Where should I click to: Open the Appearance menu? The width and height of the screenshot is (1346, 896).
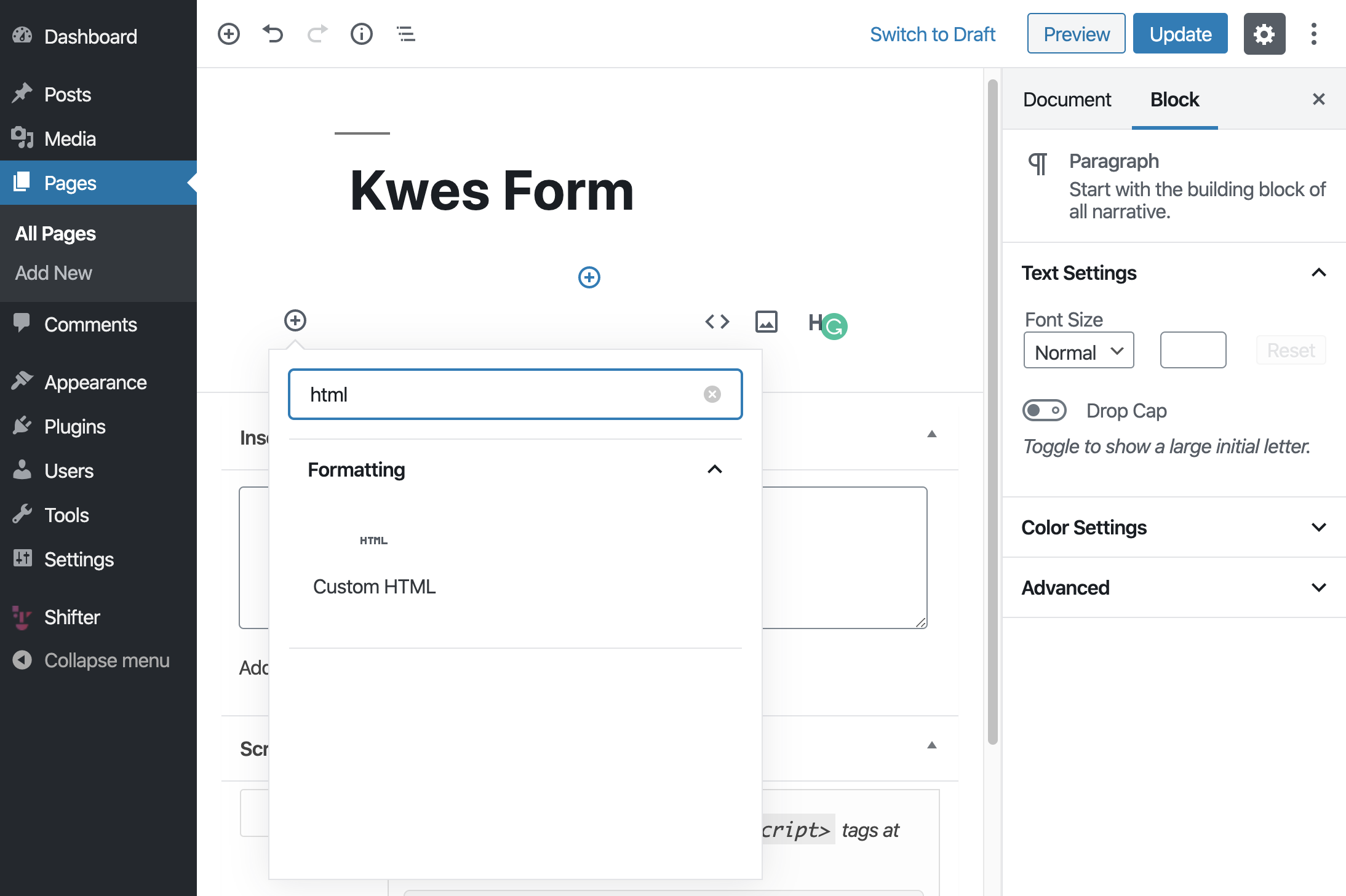98,382
